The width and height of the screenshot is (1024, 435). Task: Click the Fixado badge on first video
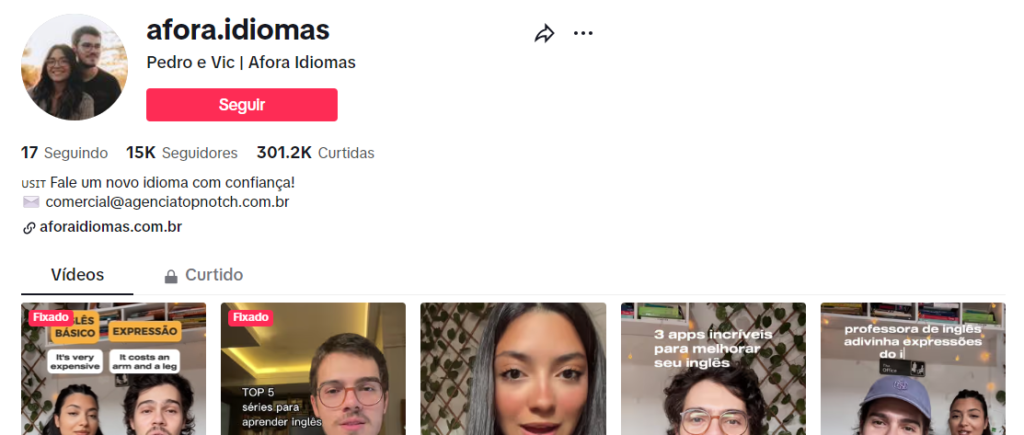coord(50,317)
